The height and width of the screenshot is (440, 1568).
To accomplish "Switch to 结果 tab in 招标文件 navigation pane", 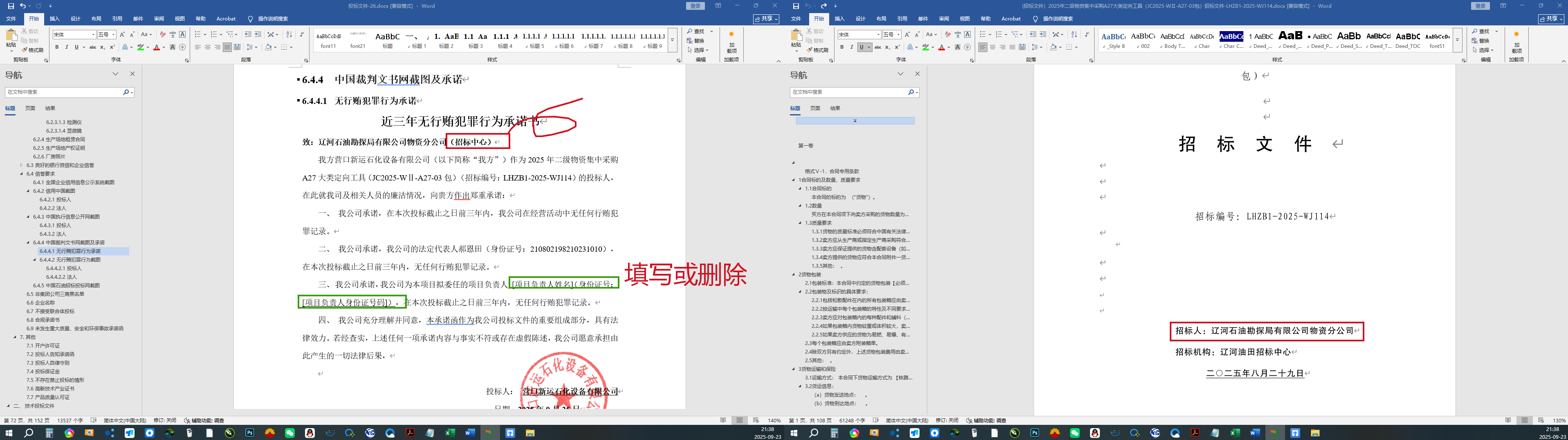I will (835, 108).
